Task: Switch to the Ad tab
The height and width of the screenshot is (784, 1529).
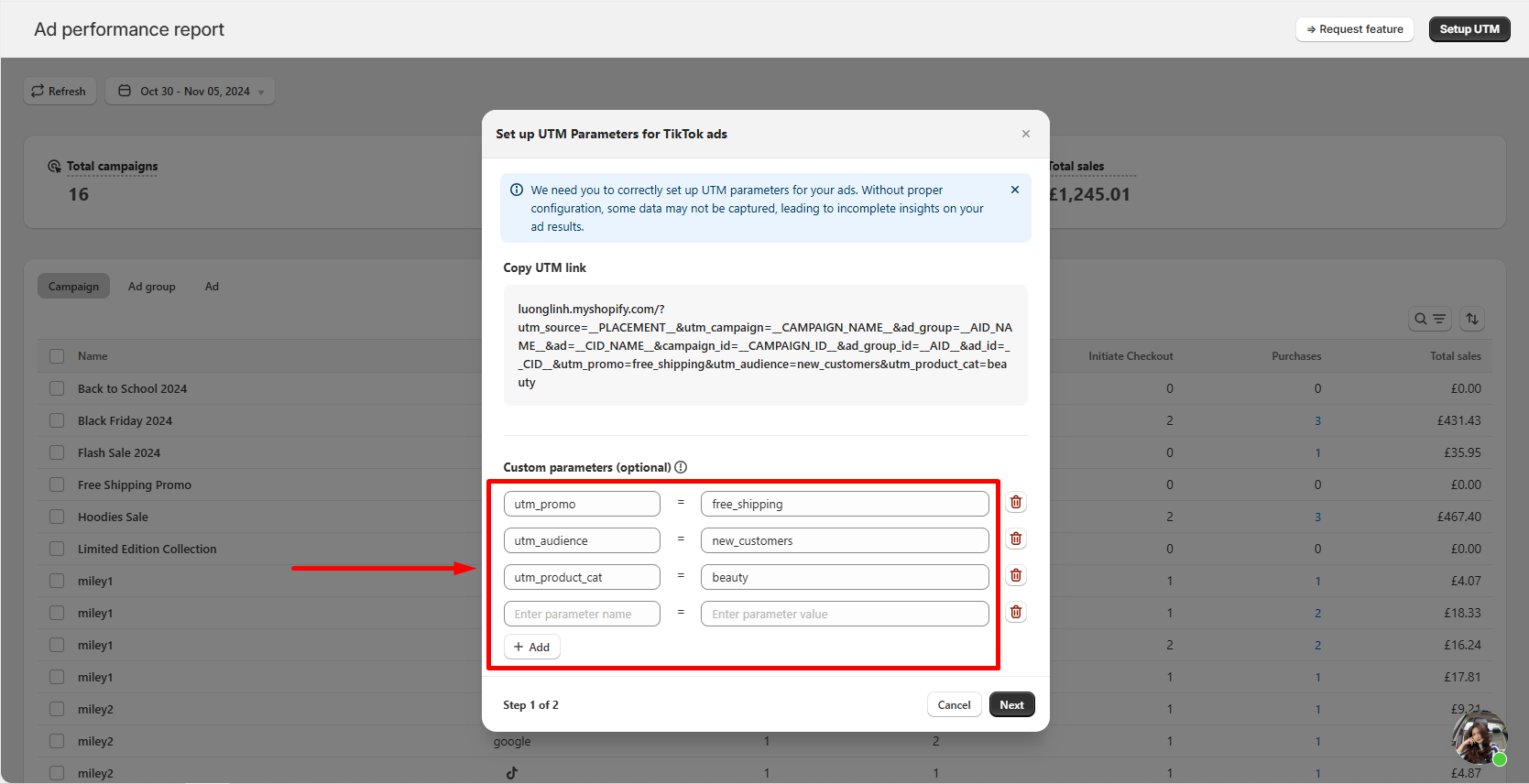Action: 212,287
